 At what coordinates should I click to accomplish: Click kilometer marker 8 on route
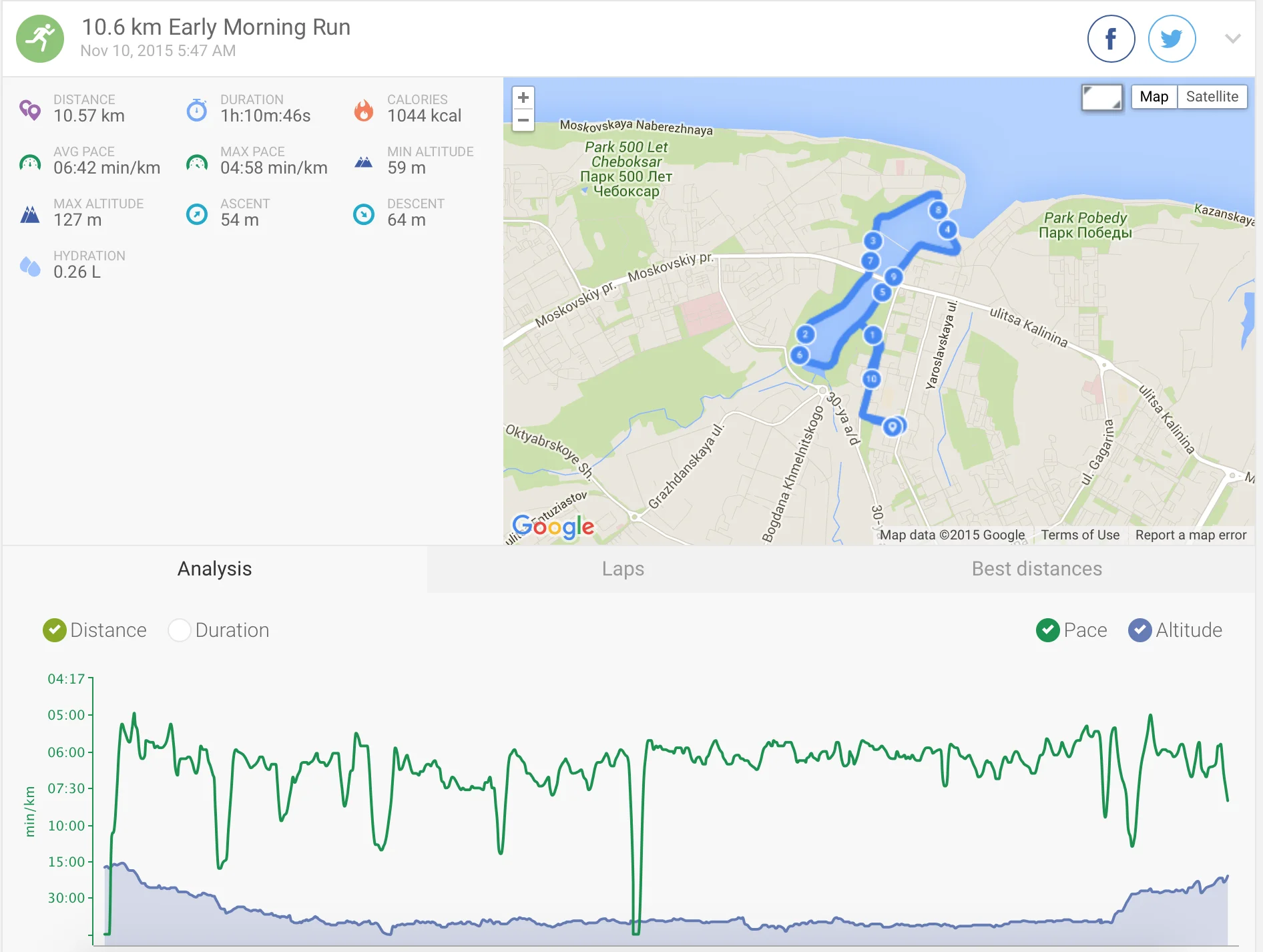(x=938, y=210)
